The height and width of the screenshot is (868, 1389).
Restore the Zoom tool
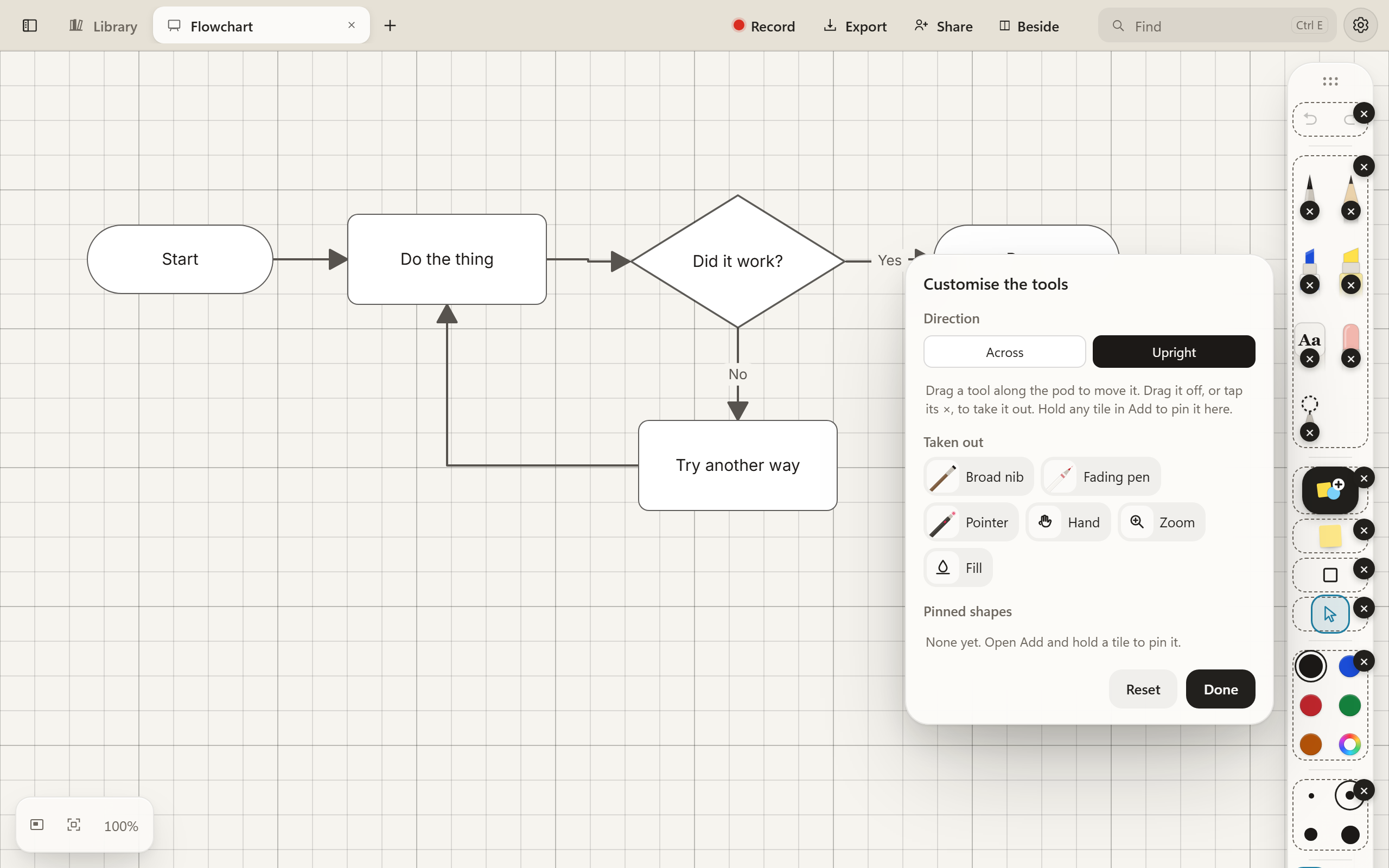(1161, 522)
